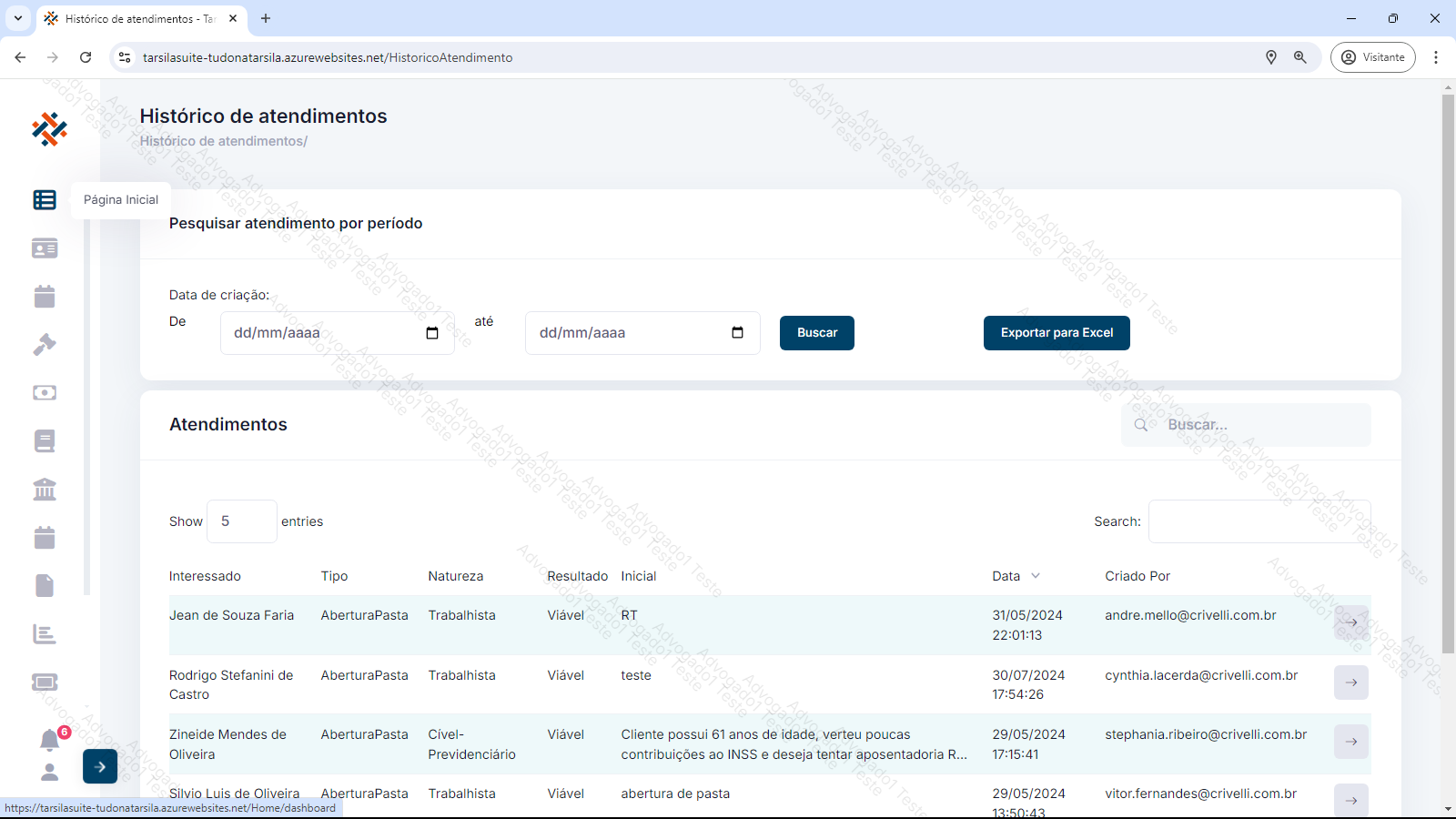Open the bar chart reports icon in sidebar
1456x819 pixels.
tap(45, 634)
